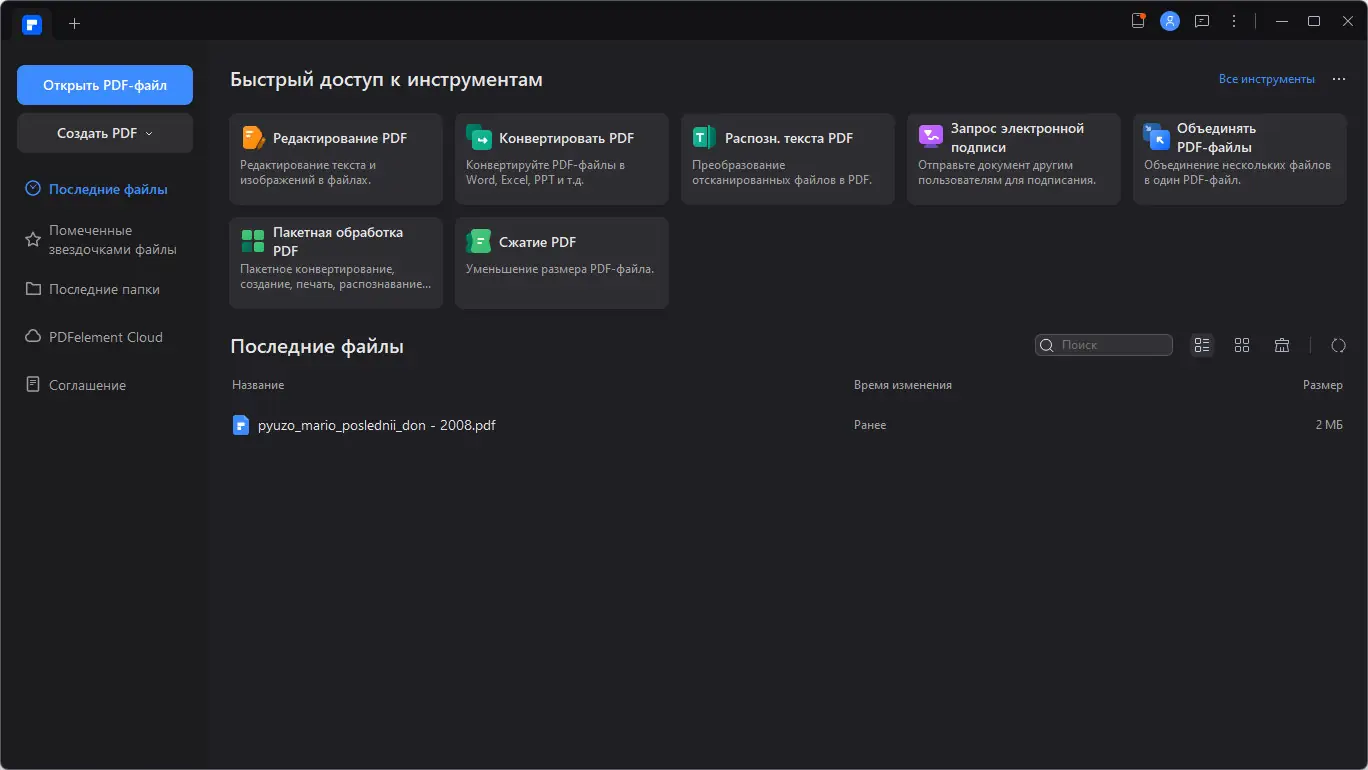Open Запрос электронной подписи tool
This screenshot has width=1368, height=770.
tap(1013, 158)
